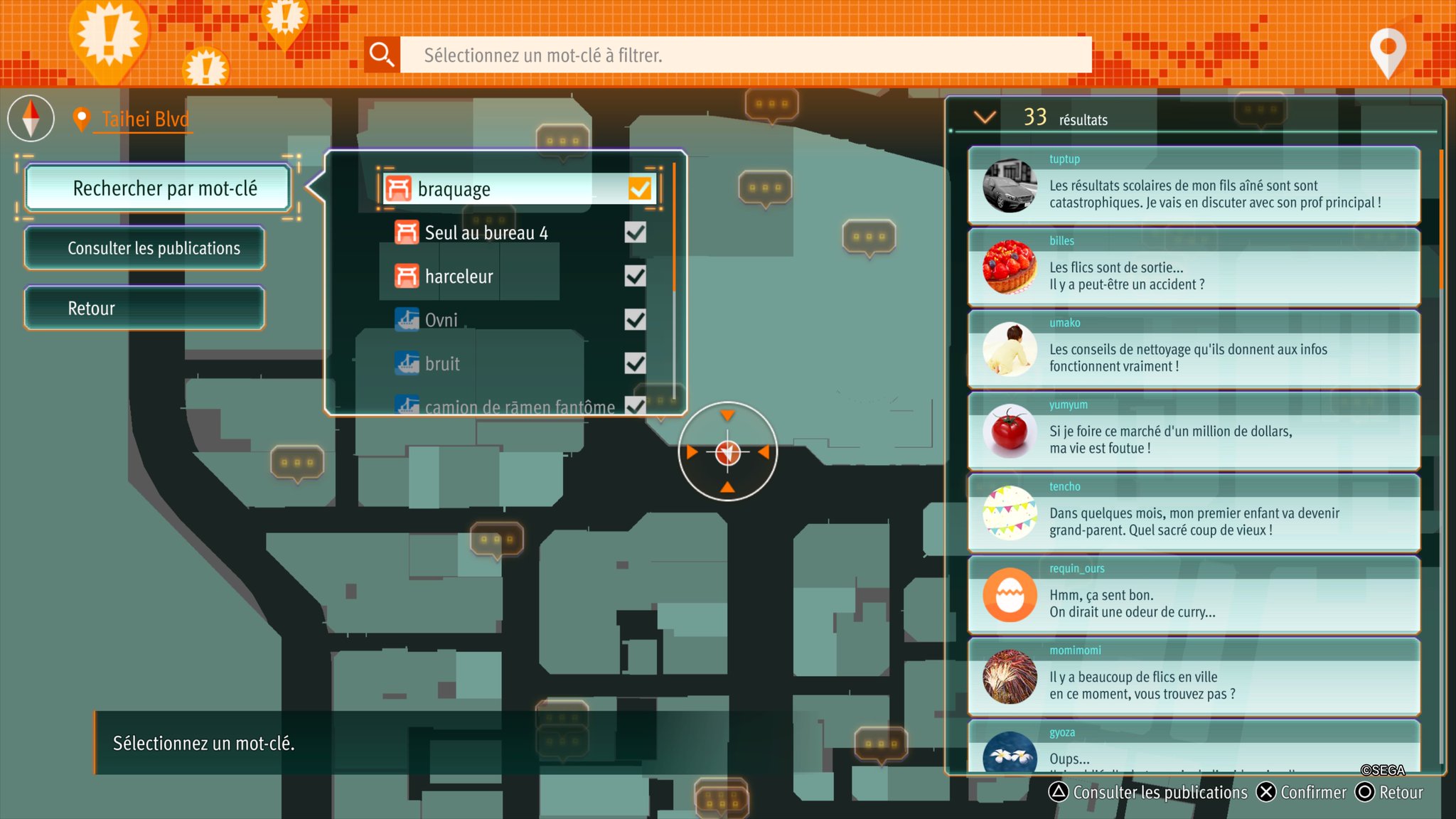Open yumyum's million dollar deal post

click(x=1194, y=431)
